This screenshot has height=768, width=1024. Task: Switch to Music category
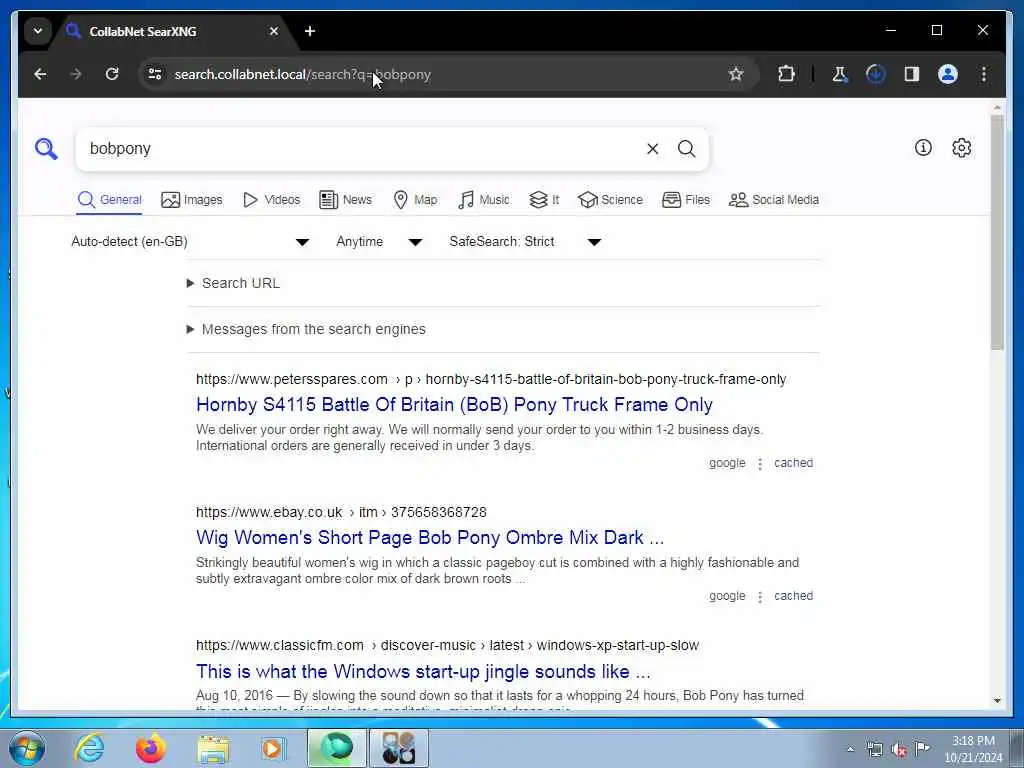(484, 200)
